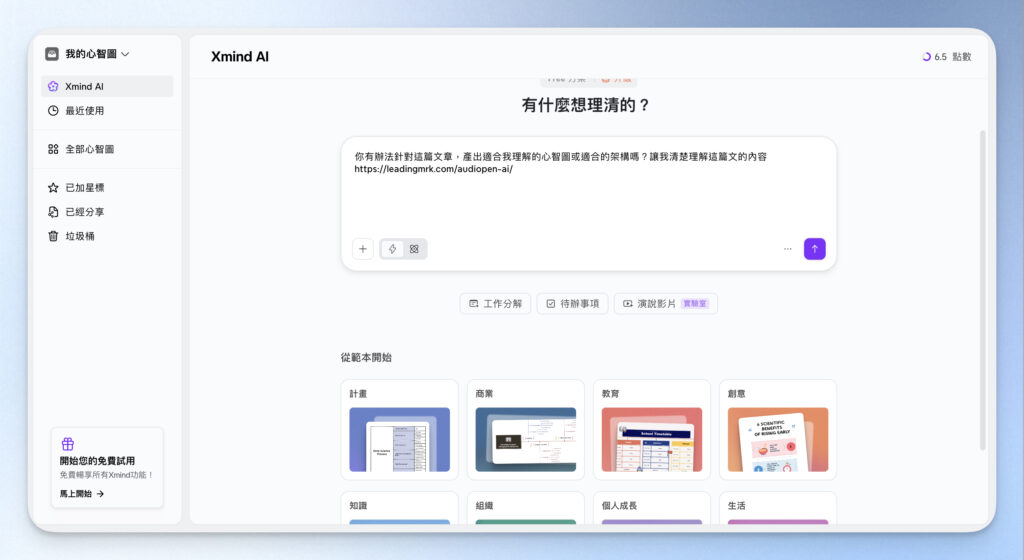Show 全部心智圖 all mind maps
1024x560 pixels.
[107, 149]
